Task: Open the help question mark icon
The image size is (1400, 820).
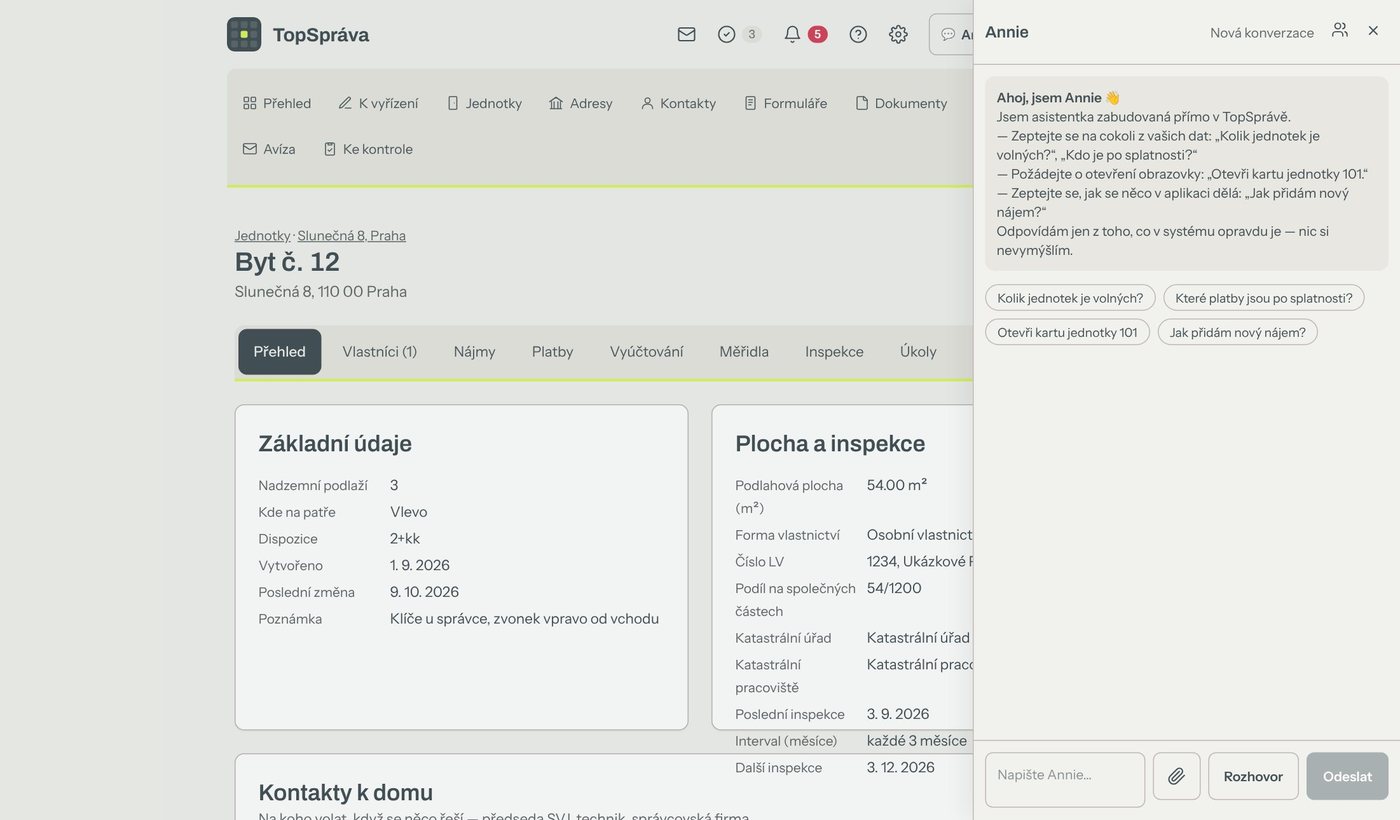Action: [x=858, y=34]
